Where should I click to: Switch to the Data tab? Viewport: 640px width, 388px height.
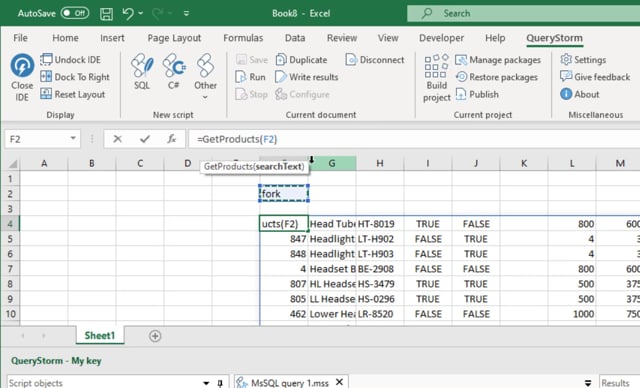[x=295, y=38]
